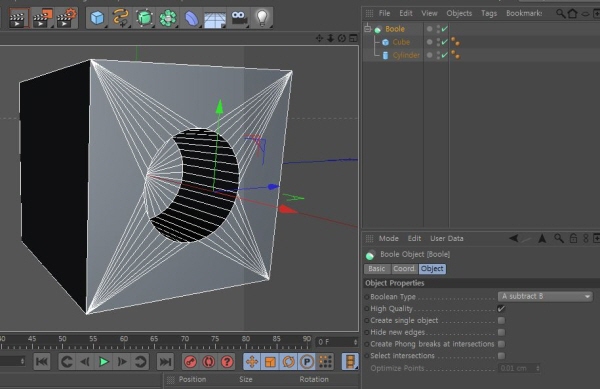Open the Objects menu
Viewport: 600px width, 389px height.
pyautogui.click(x=459, y=13)
